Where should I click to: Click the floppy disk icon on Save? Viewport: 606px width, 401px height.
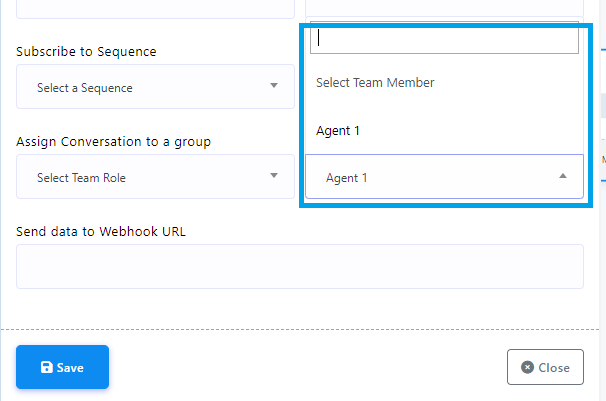pos(46,368)
